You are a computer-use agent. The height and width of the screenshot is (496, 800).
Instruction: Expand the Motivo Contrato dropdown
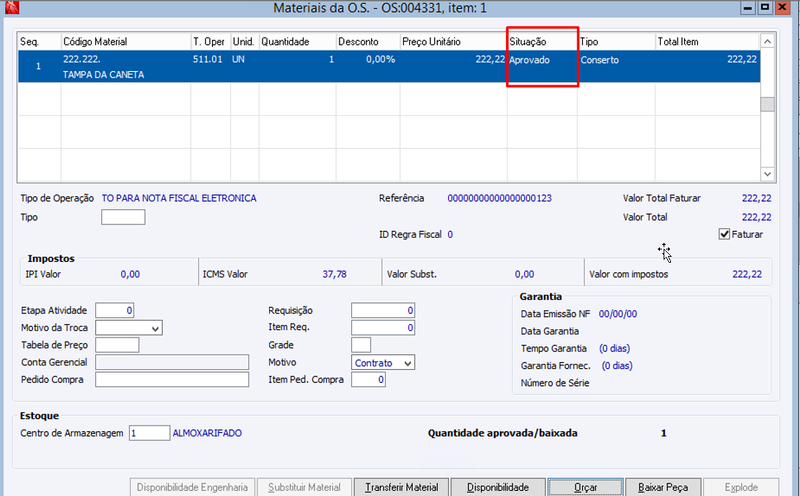[x=383, y=363]
